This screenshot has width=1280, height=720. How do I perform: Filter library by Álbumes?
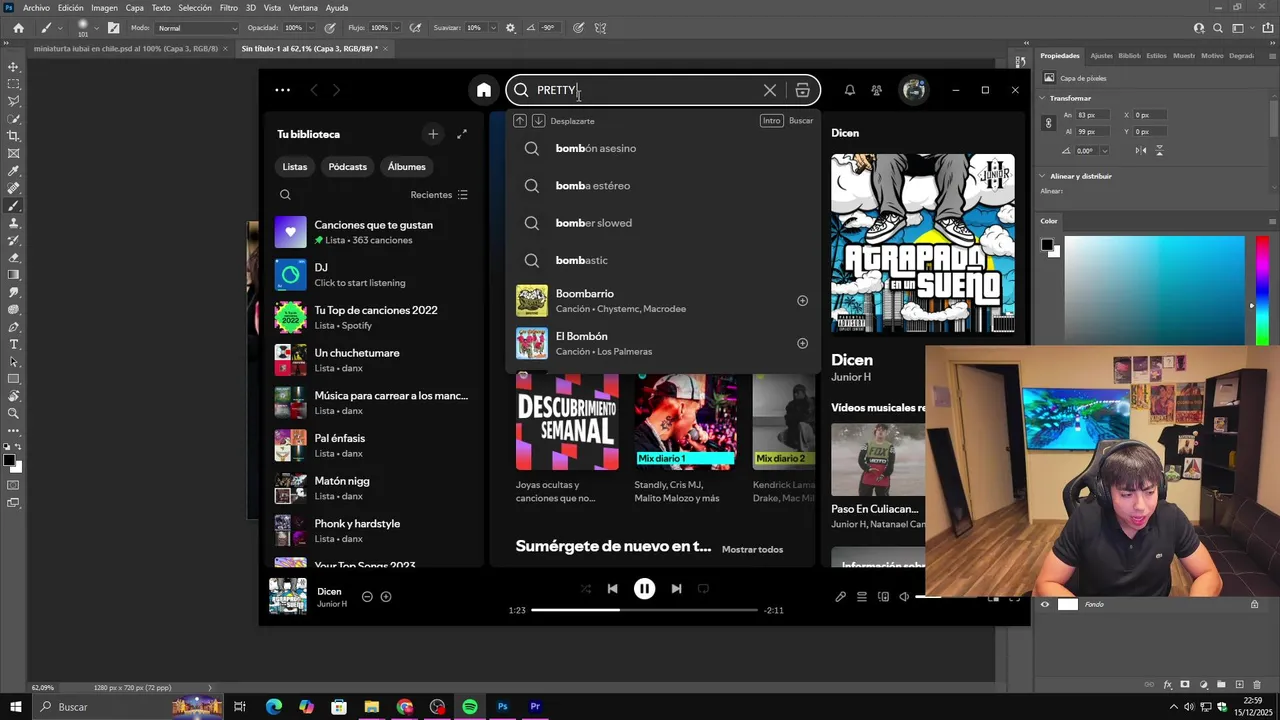pyautogui.click(x=407, y=167)
